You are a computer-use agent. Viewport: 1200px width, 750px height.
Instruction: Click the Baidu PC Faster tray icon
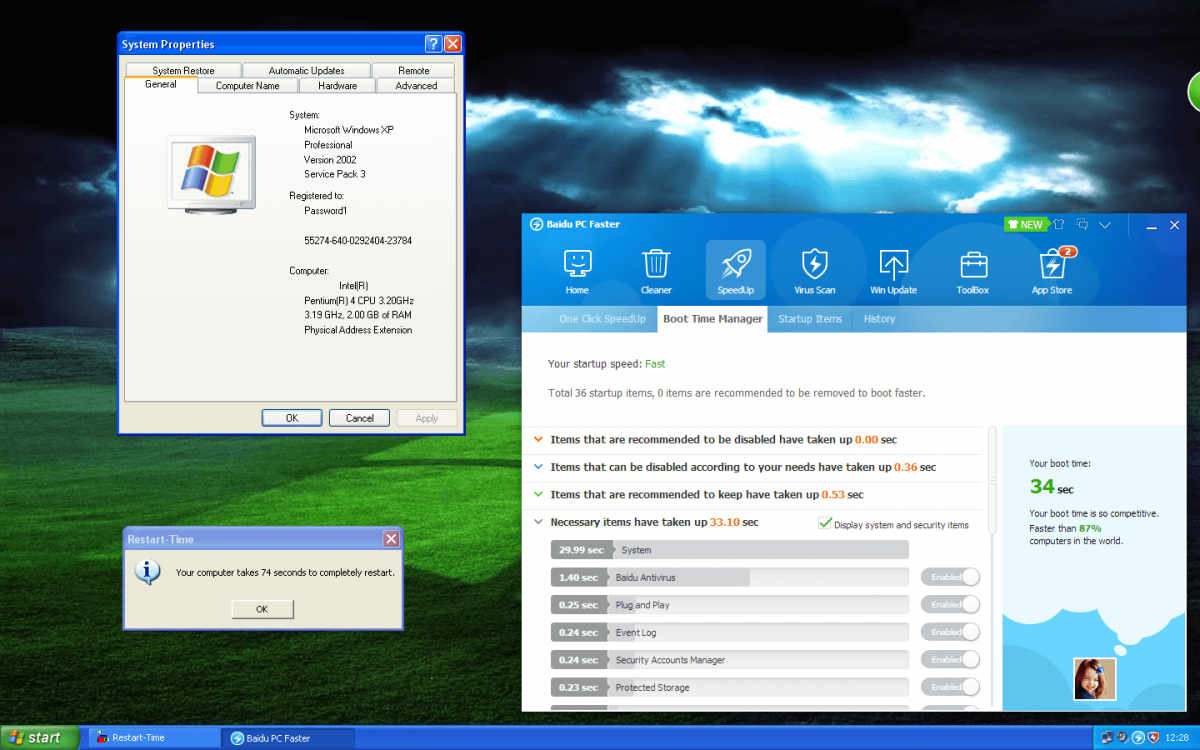pyautogui.click(x=1138, y=738)
